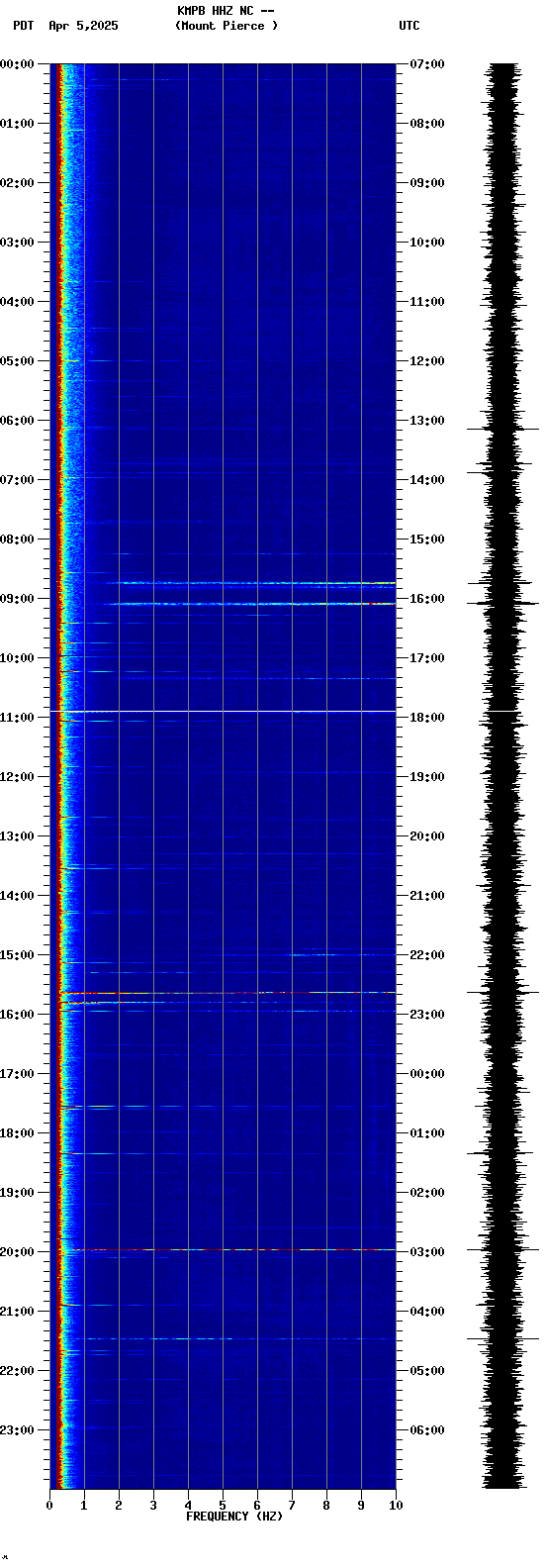
Task: Click the date 'Apr 5,2025'
Action: tap(83, 26)
